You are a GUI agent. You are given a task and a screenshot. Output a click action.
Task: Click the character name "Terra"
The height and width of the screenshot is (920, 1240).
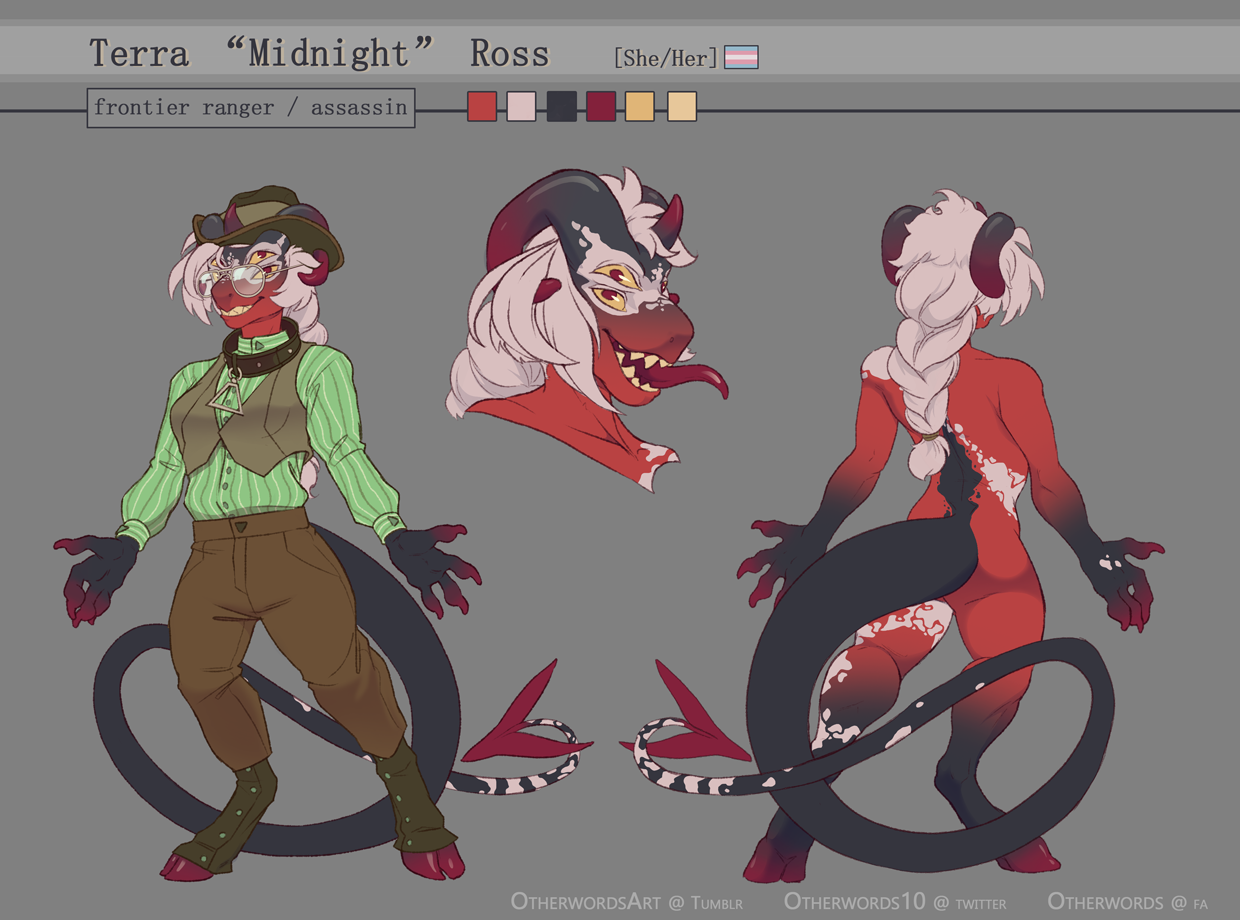click(x=139, y=53)
